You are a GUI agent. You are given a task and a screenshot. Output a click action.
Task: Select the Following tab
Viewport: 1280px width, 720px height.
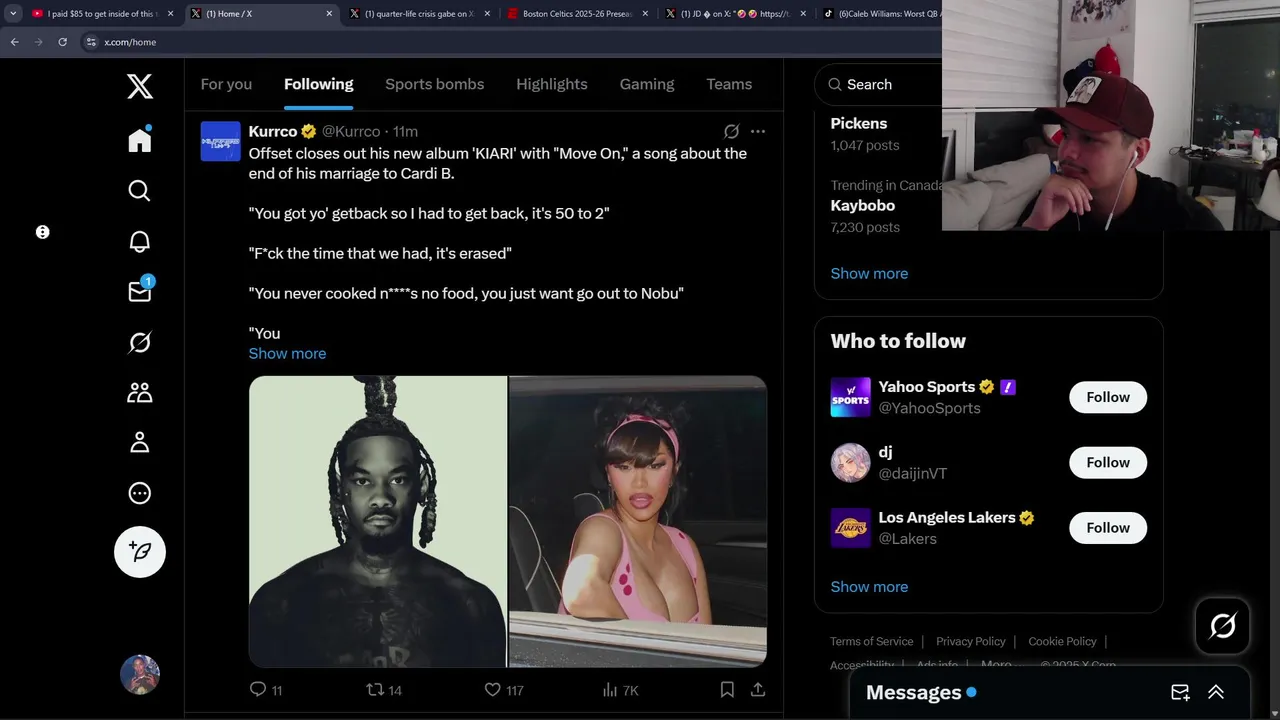coord(318,84)
